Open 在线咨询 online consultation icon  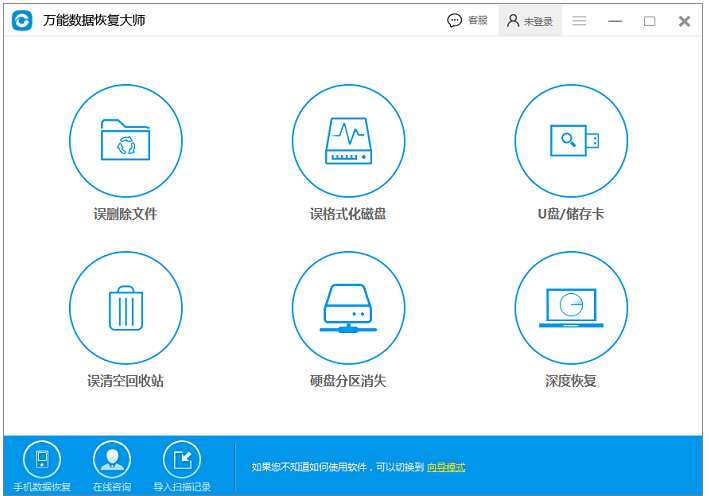tap(112, 459)
